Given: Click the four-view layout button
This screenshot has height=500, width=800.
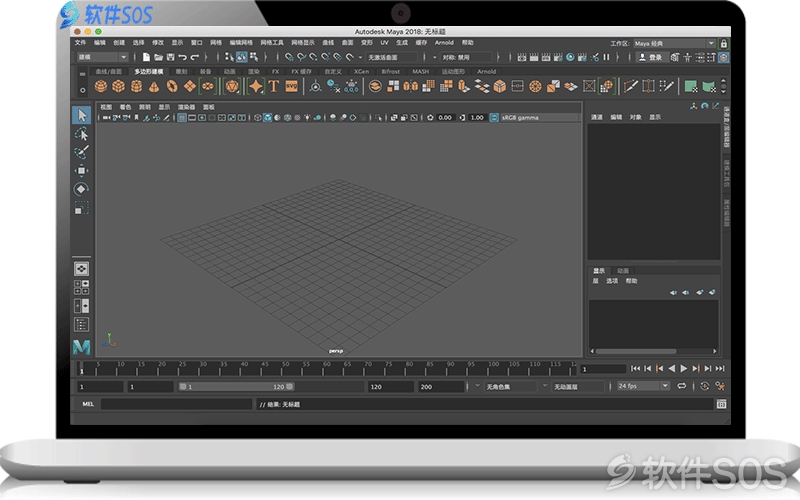Looking at the screenshot, I should [x=82, y=287].
